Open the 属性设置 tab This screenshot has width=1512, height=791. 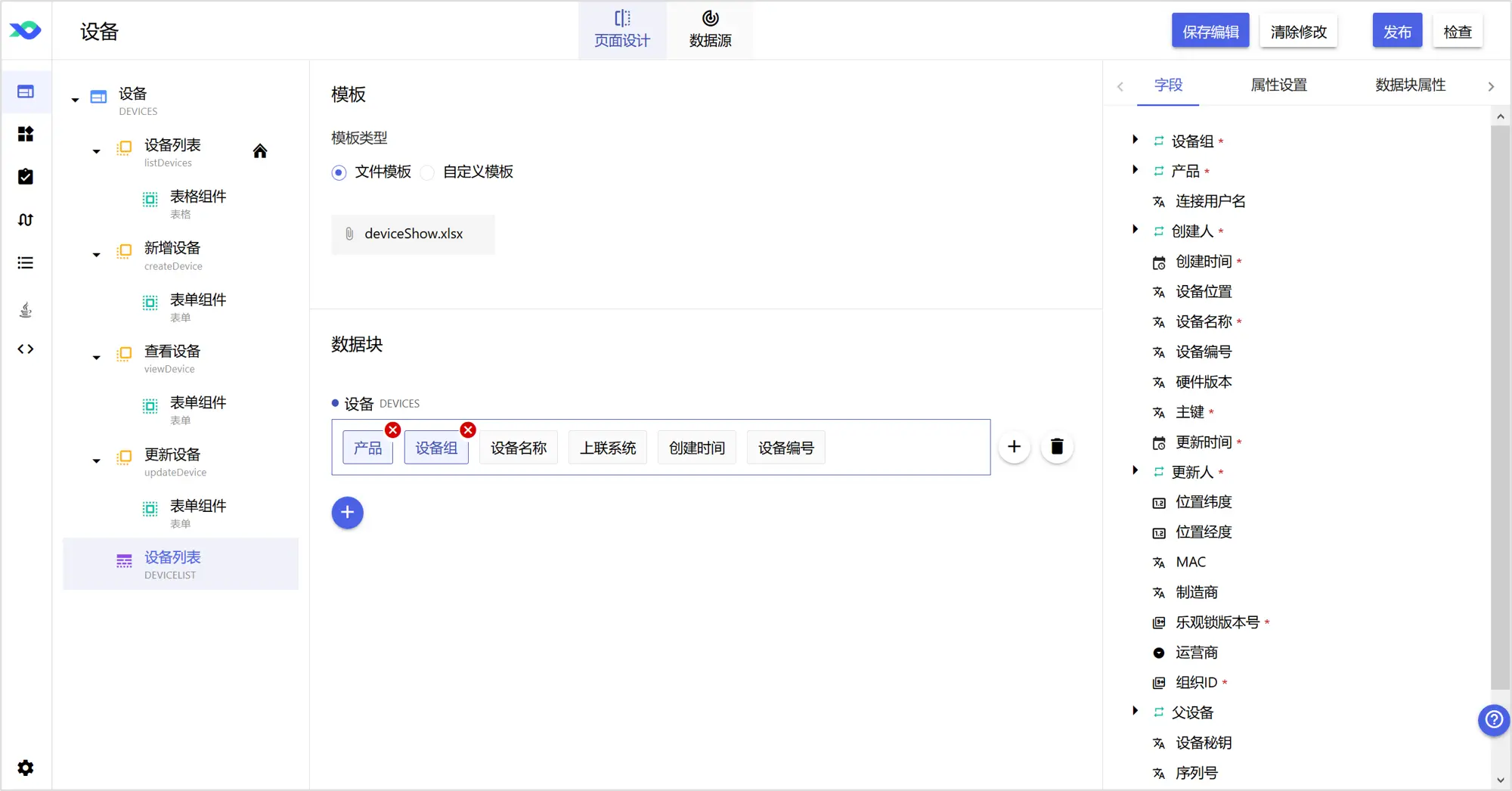(1278, 85)
